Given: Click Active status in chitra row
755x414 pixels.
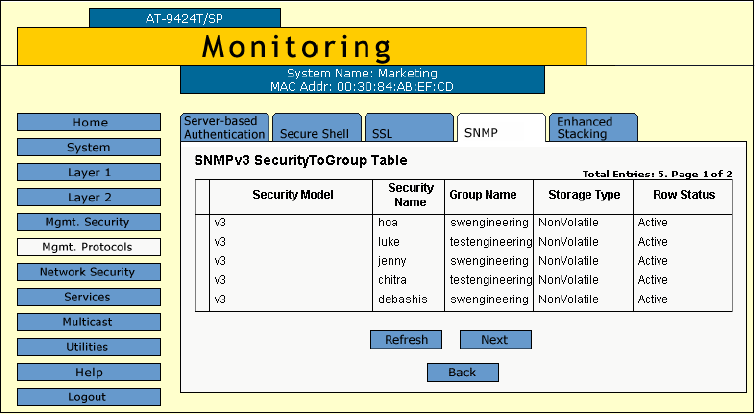Looking at the screenshot, I should (652, 280).
